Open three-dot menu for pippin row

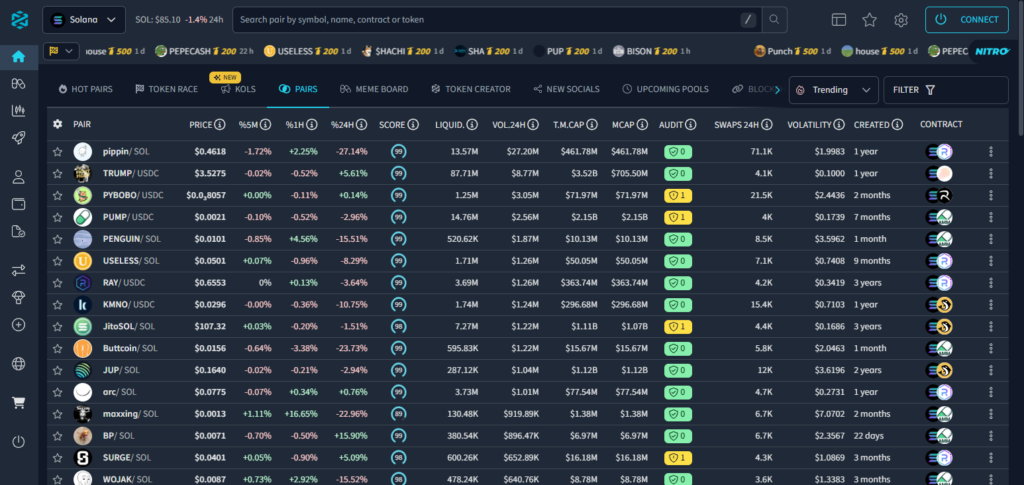pos(991,151)
